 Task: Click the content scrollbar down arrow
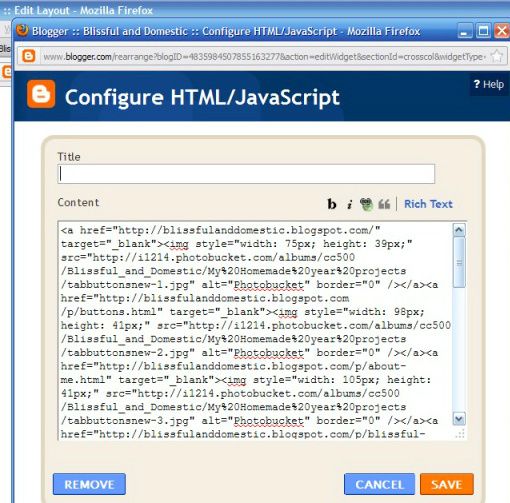point(459,419)
